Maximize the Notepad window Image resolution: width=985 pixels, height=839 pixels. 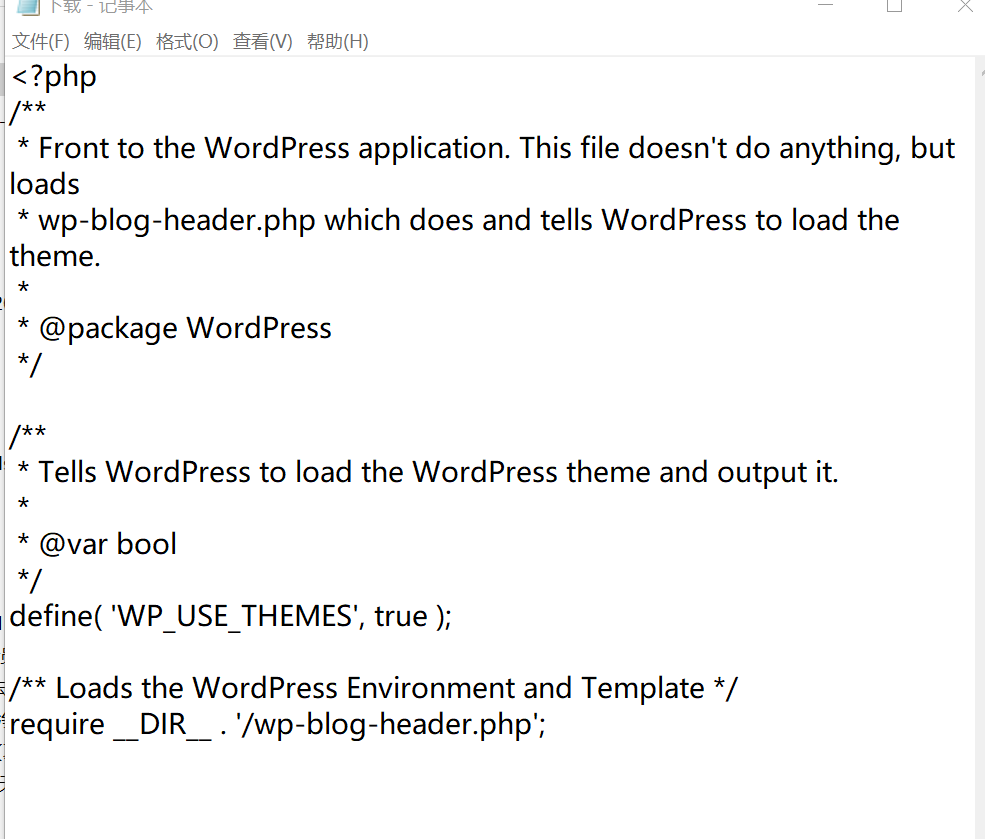[x=895, y=6]
